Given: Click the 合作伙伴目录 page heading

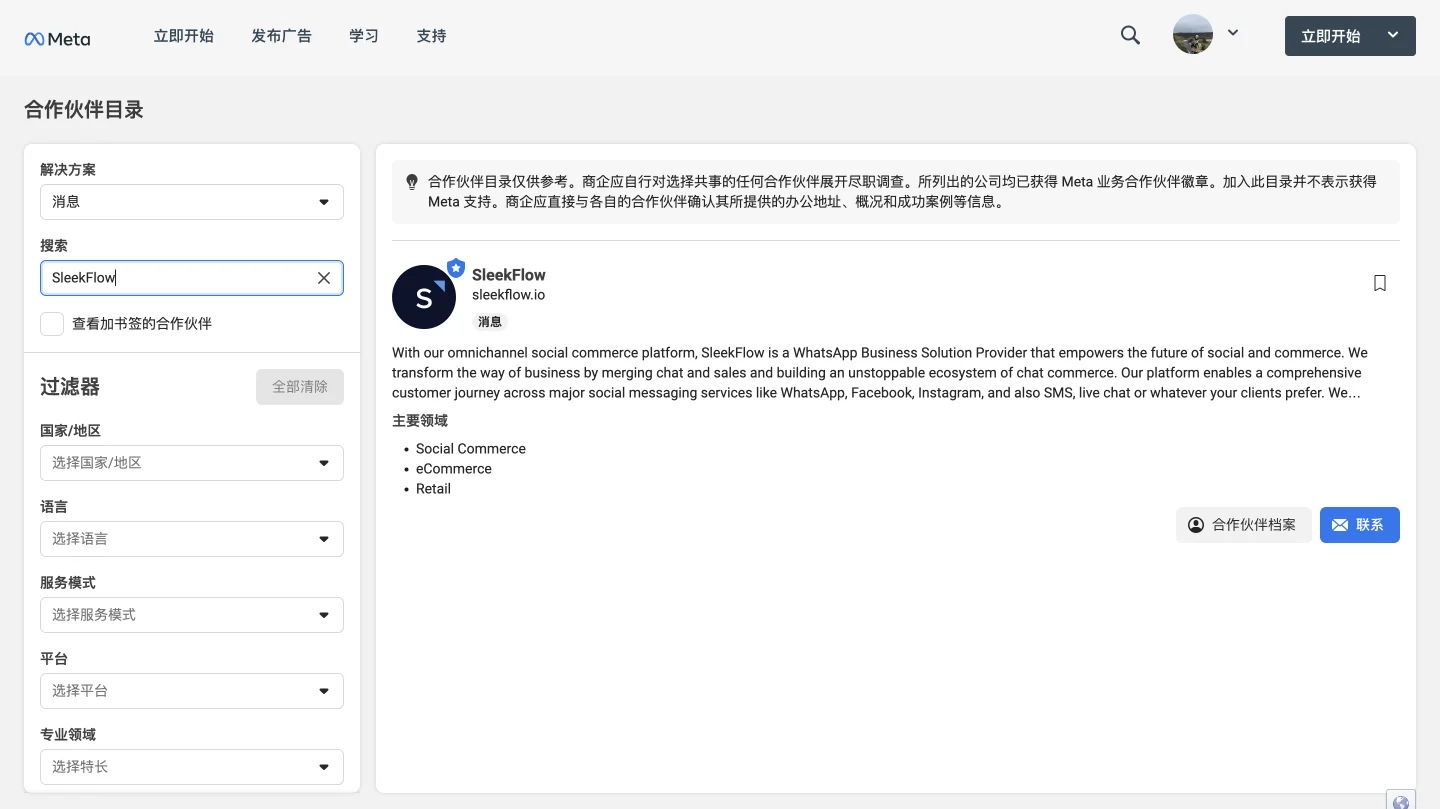Looking at the screenshot, I should [84, 110].
